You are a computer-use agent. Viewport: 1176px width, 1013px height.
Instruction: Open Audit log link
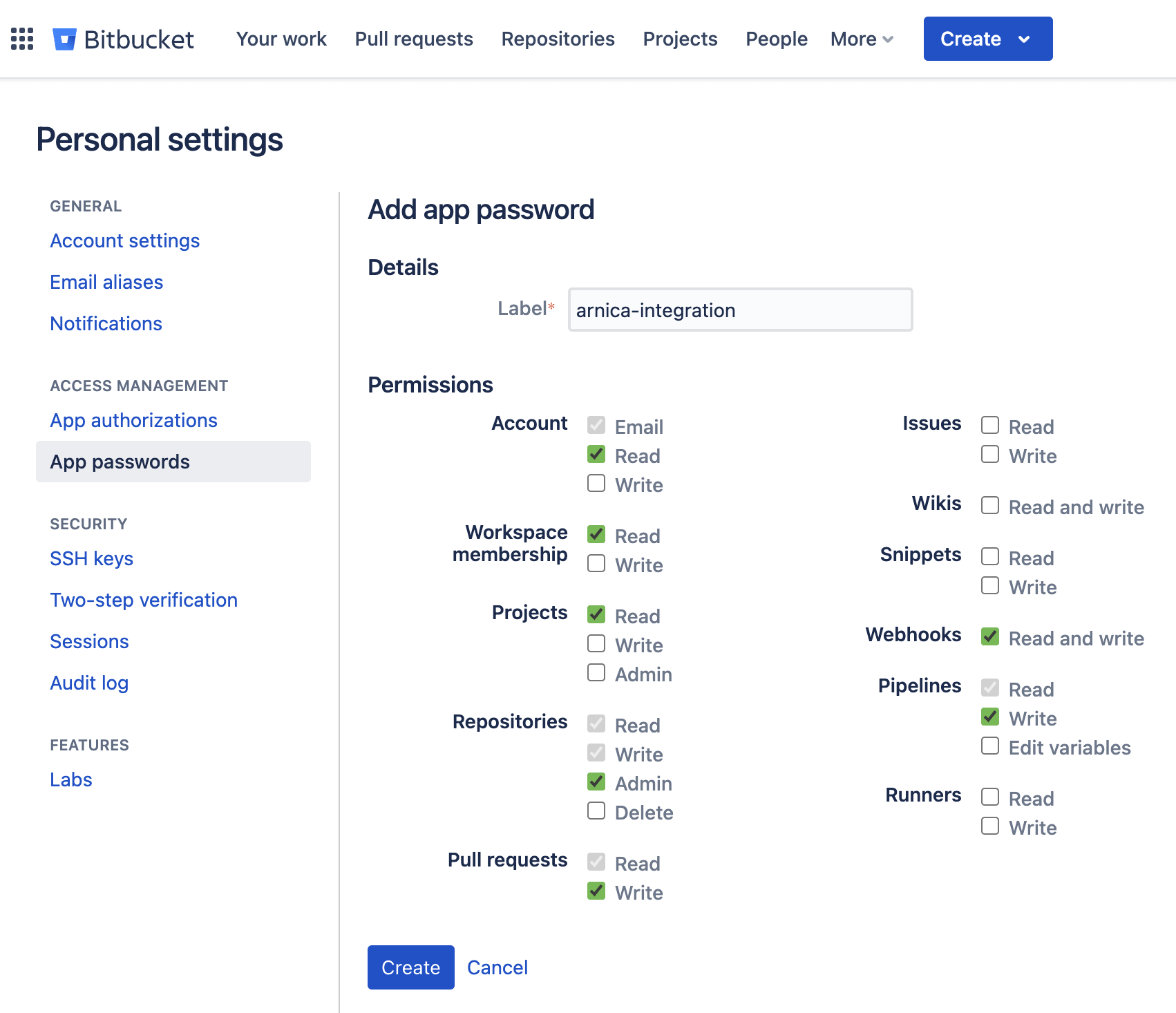click(89, 683)
